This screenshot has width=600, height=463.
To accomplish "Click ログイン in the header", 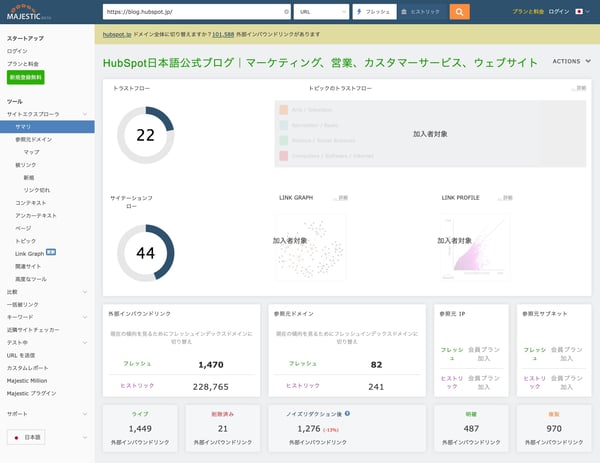I will point(559,12).
